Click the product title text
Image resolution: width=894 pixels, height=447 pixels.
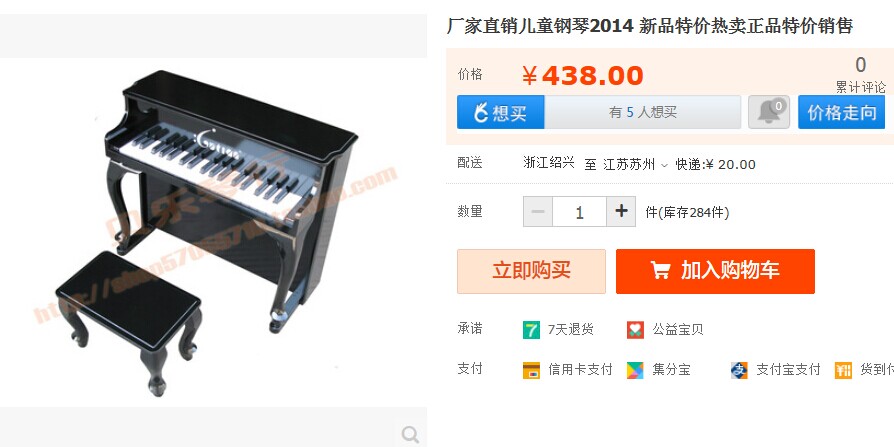[x=649, y=26]
